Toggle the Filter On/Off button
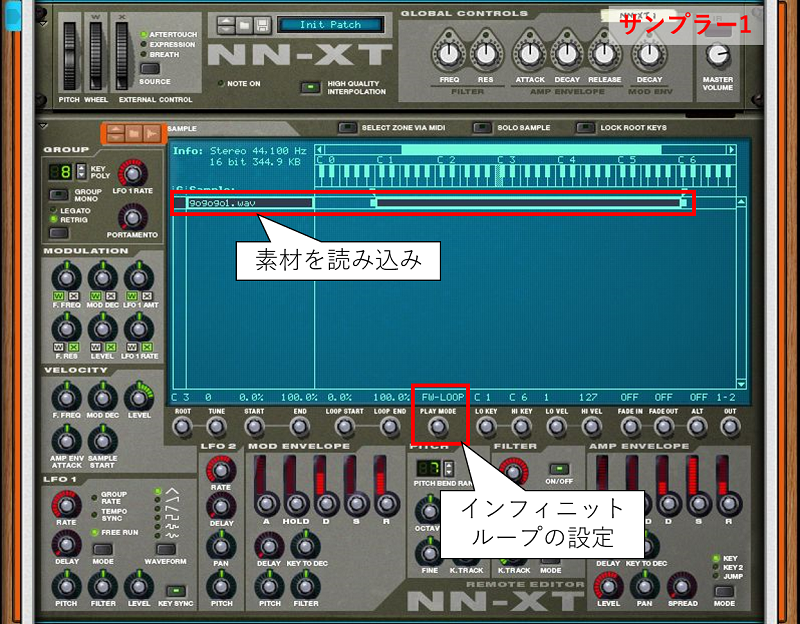The image size is (800, 624). coord(559,469)
